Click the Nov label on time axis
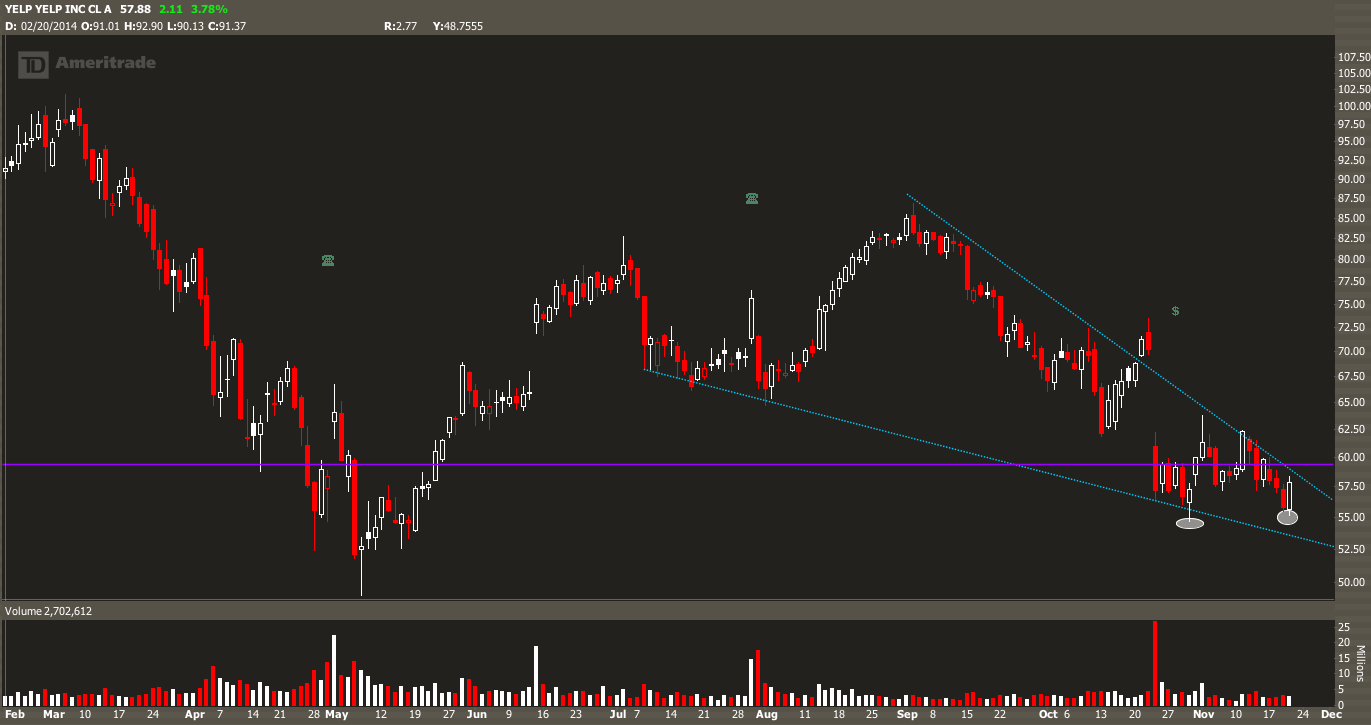Screen dimensions: 1371x725 (1202, 716)
